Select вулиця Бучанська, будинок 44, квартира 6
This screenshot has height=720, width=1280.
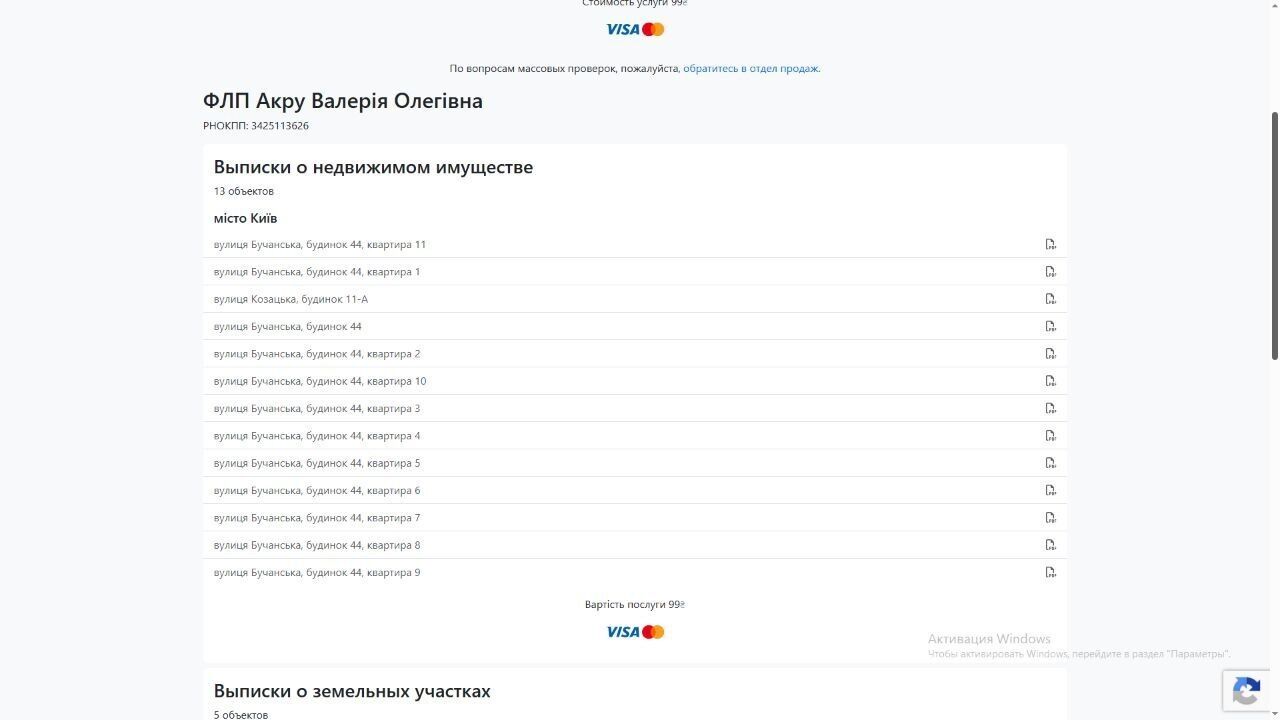317,490
